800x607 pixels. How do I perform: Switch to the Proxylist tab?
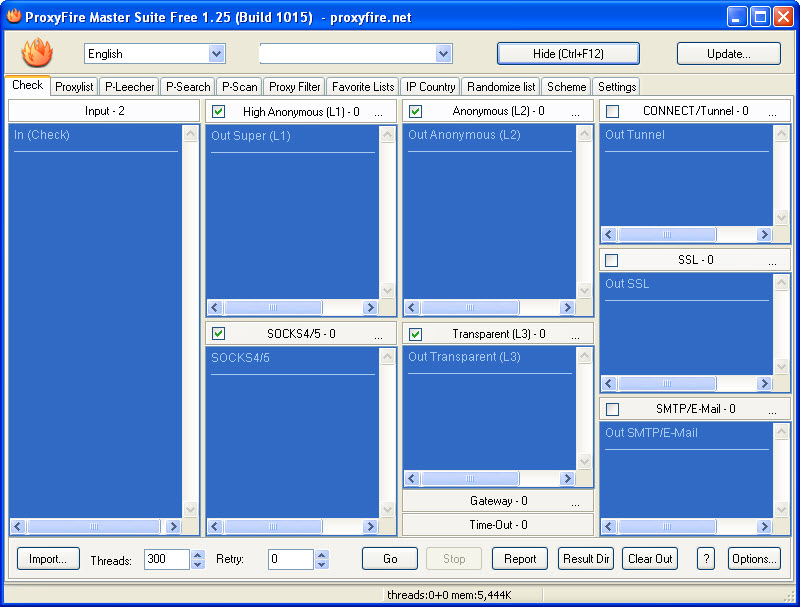(74, 87)
